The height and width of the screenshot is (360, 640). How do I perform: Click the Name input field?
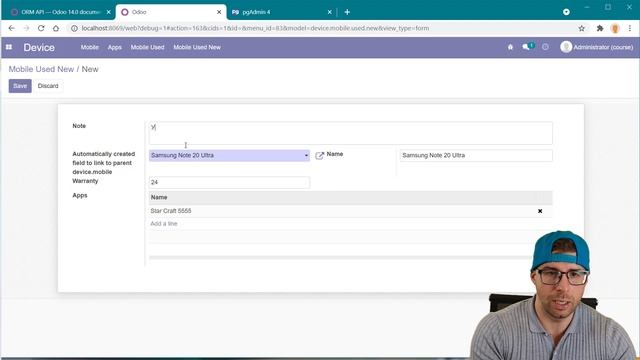tap(476, 156)
